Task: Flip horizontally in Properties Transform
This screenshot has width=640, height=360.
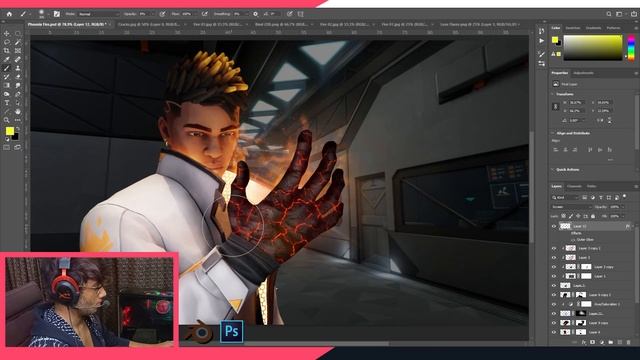Action: (600, 120)
